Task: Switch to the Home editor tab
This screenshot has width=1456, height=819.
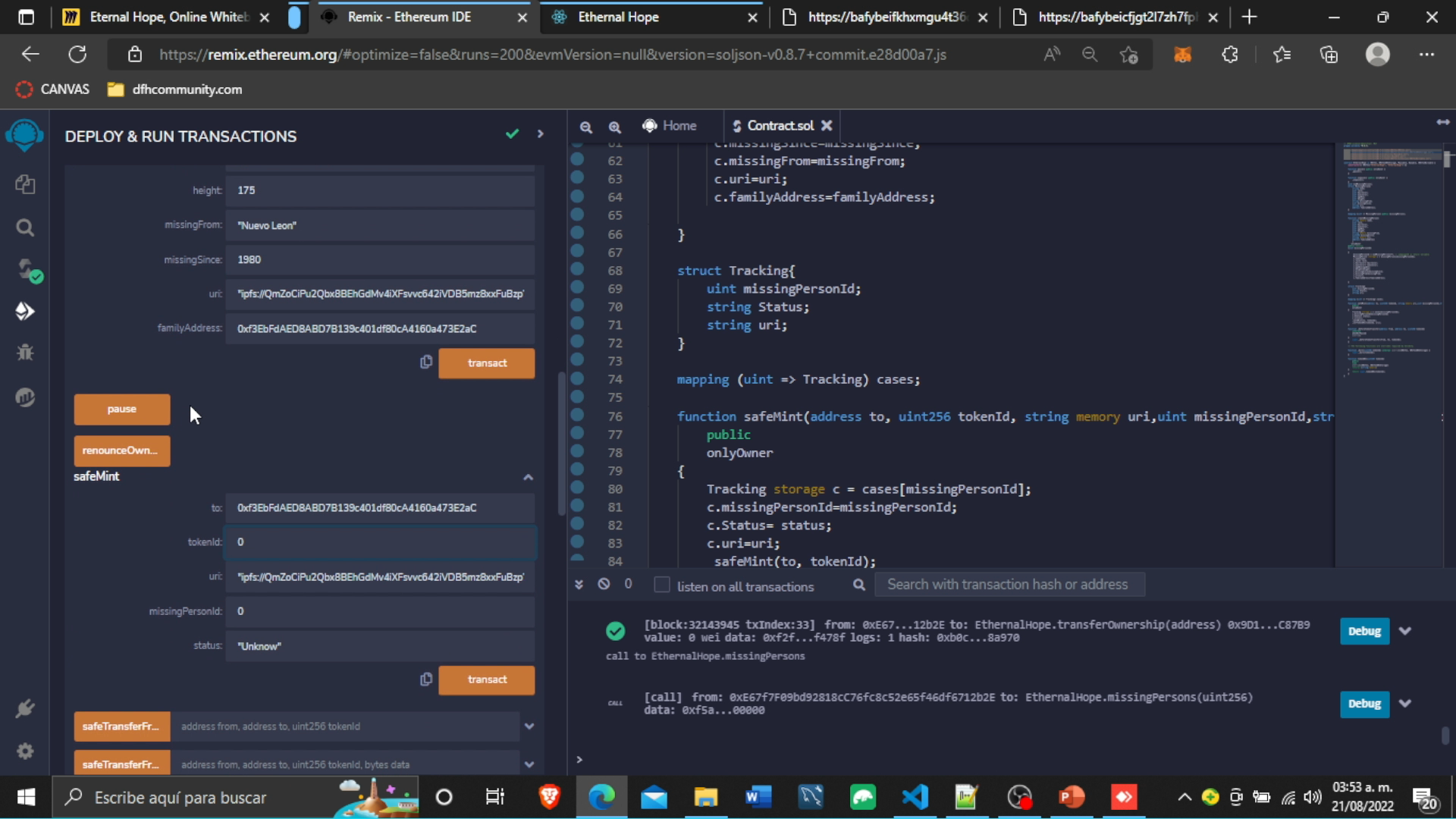Action: pos(669,126)
